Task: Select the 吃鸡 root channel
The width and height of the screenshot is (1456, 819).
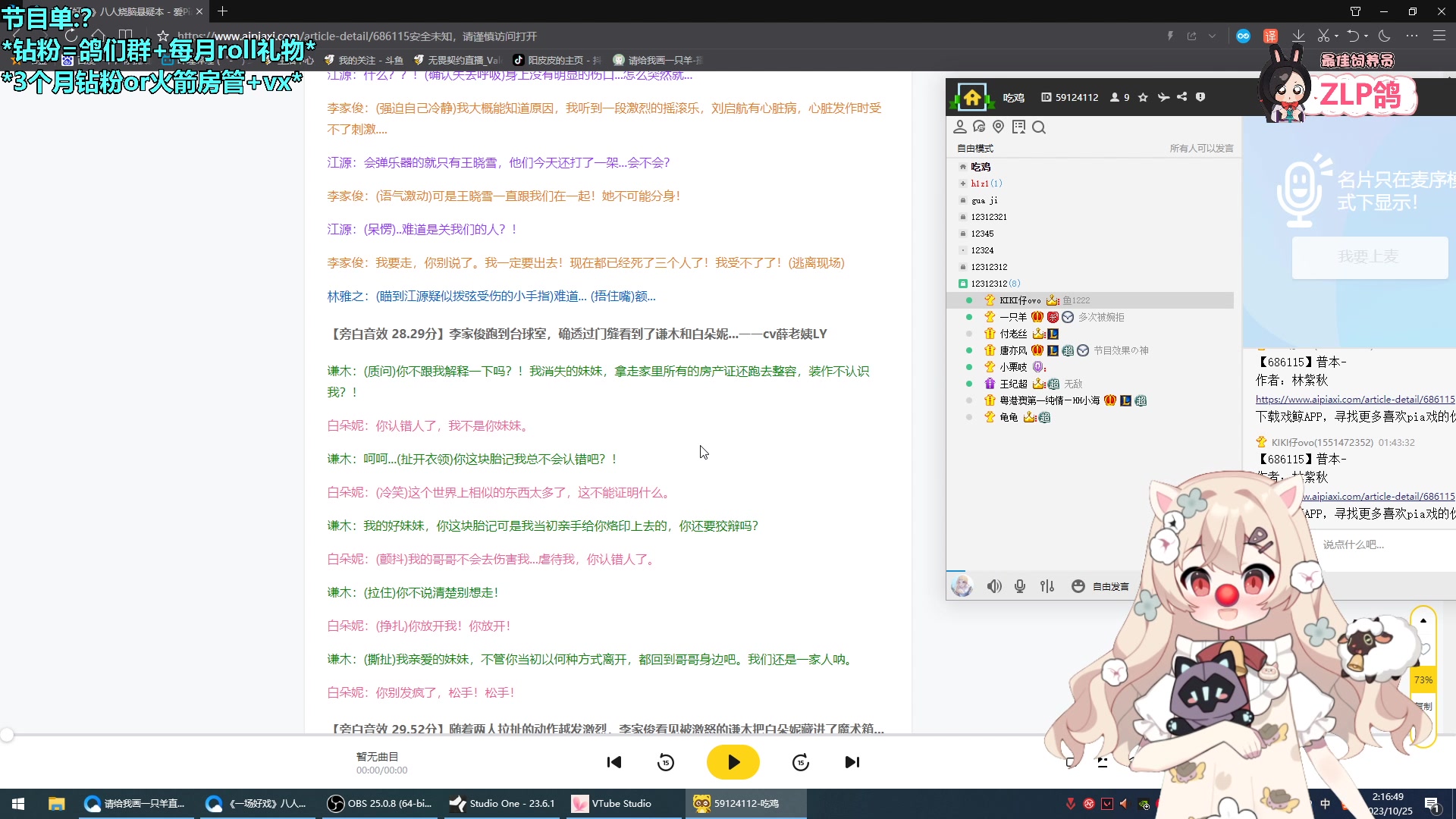Action: coord(981,167)
